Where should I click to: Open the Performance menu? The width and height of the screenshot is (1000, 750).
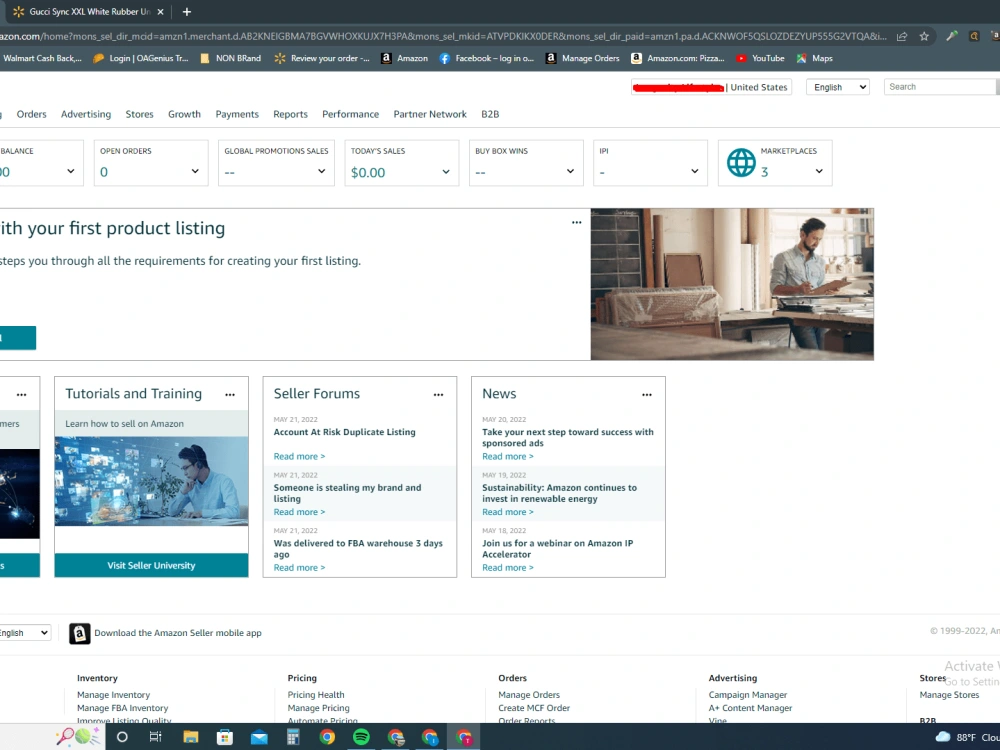pyautogui.click(x=350, y=114)
